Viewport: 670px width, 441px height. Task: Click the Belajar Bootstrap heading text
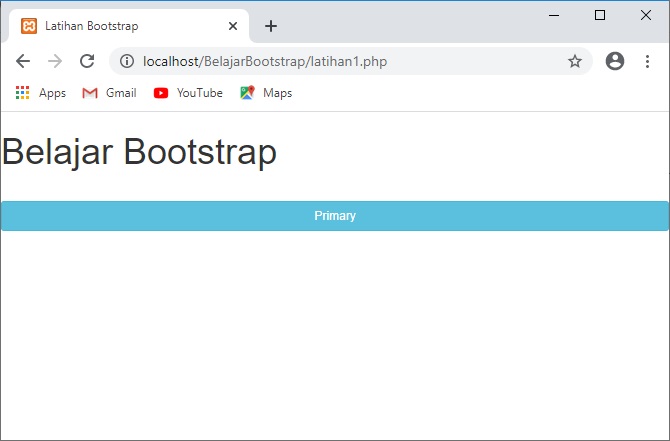click(x=140, y=153)
